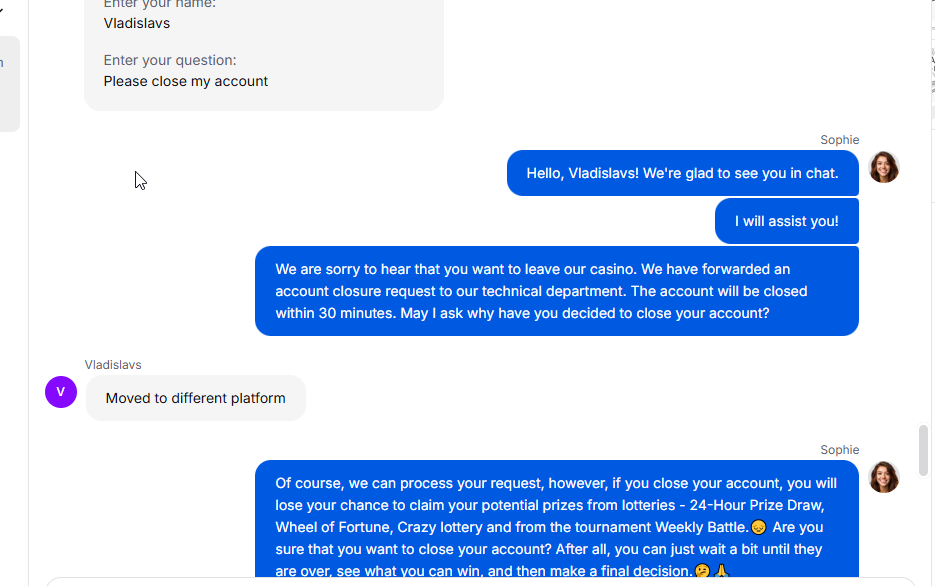Click Sophie's avatar beside the greeting message
Image resolution: width=935 pixels, height=586 pixels.
pyautogui.click(x=884, y=168)
